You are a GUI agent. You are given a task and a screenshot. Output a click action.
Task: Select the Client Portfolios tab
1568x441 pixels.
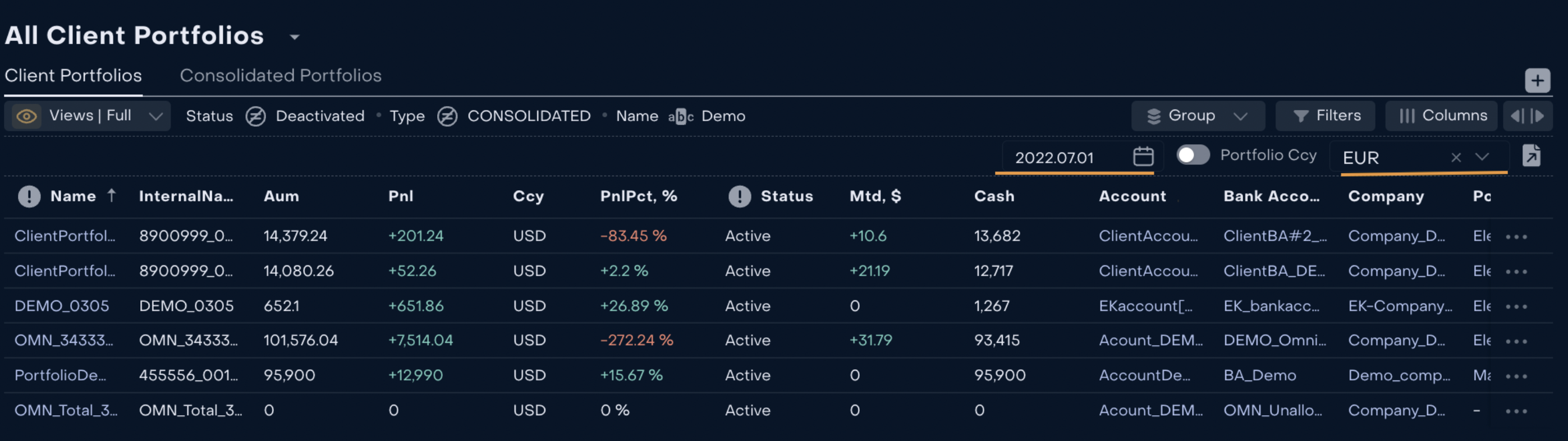tap(73, 75)
